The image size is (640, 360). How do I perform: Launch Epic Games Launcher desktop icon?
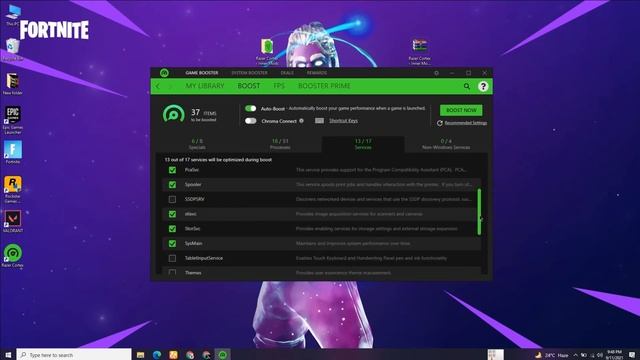[x=13, y=120]
